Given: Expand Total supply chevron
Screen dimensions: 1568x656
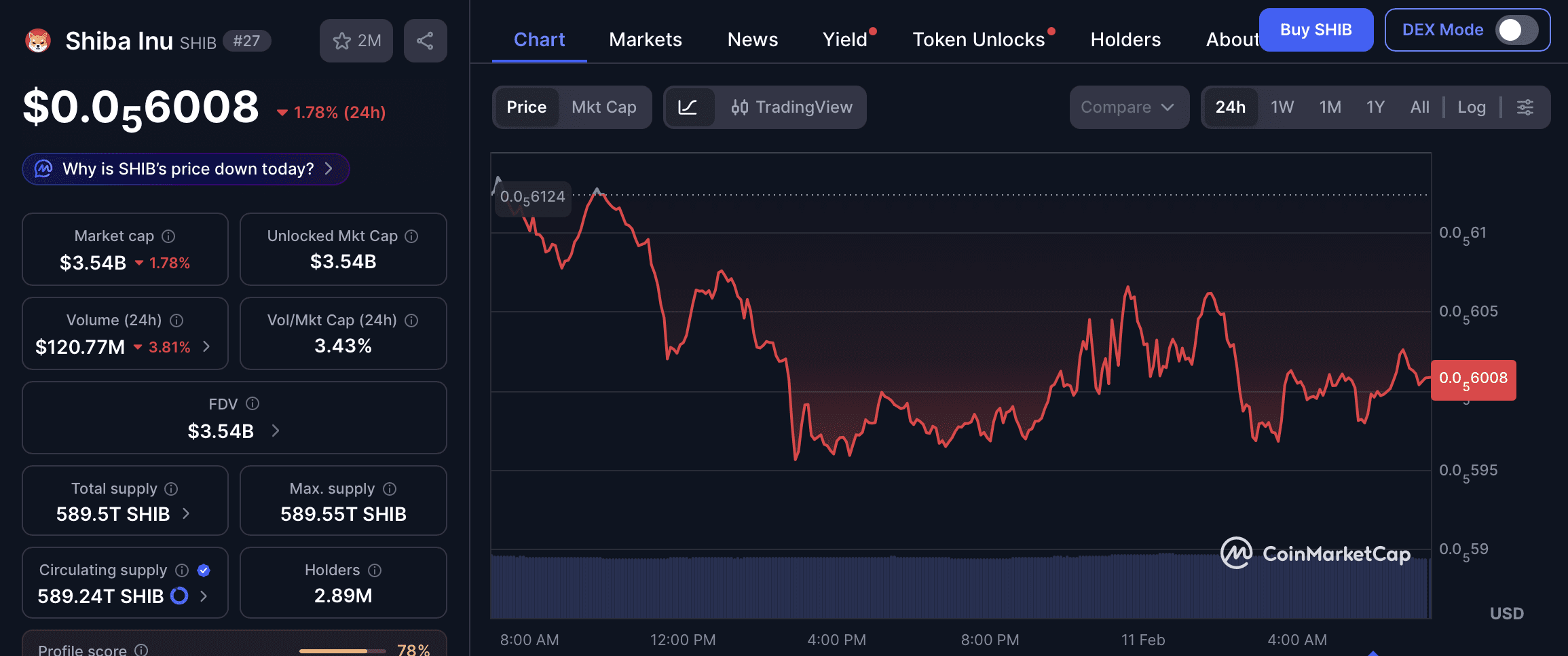Looking at the screenshot, I should coord(187,514).
